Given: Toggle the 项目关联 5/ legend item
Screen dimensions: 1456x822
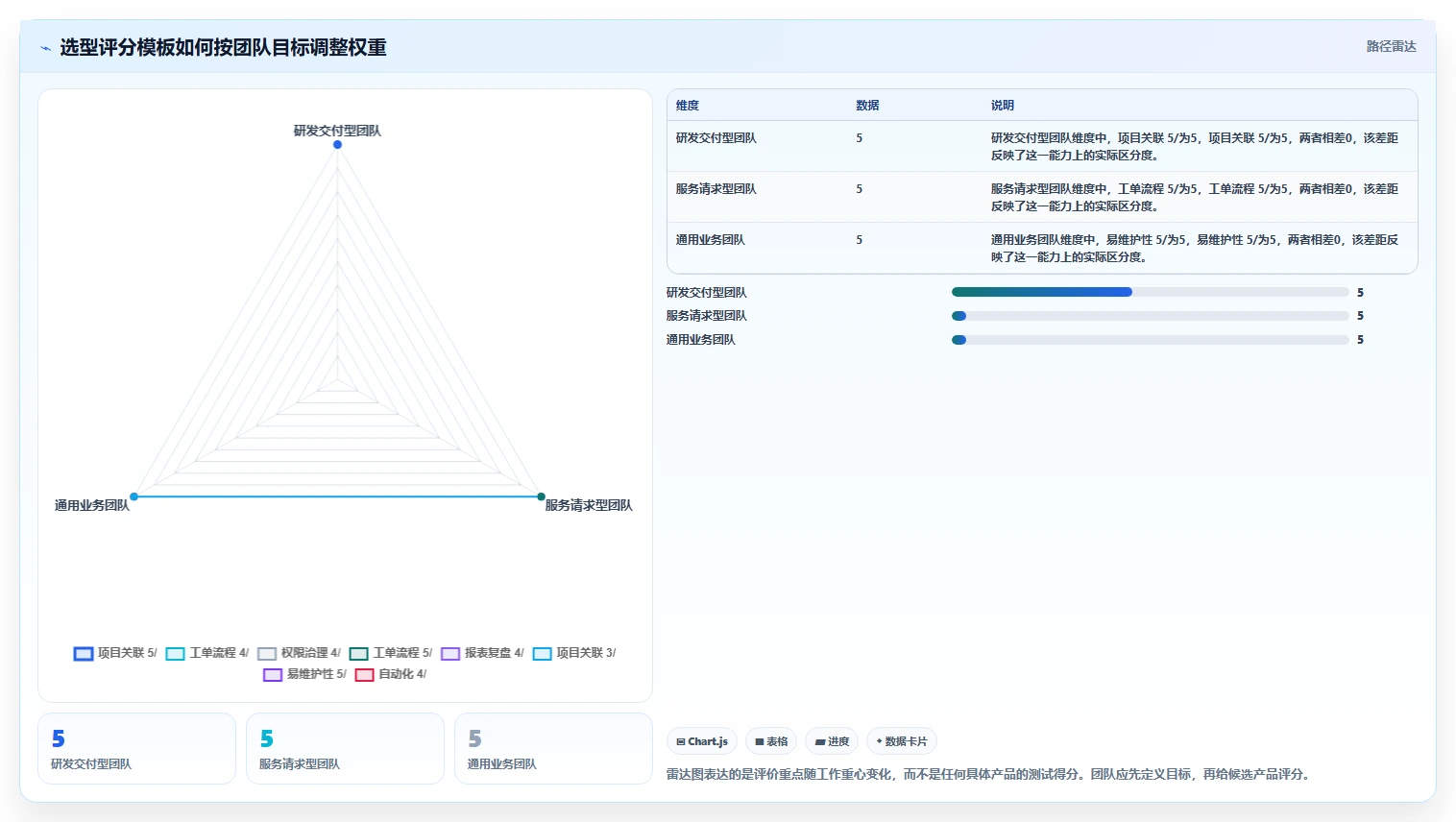Looking at the screenshot, I should tap(115, 653).
